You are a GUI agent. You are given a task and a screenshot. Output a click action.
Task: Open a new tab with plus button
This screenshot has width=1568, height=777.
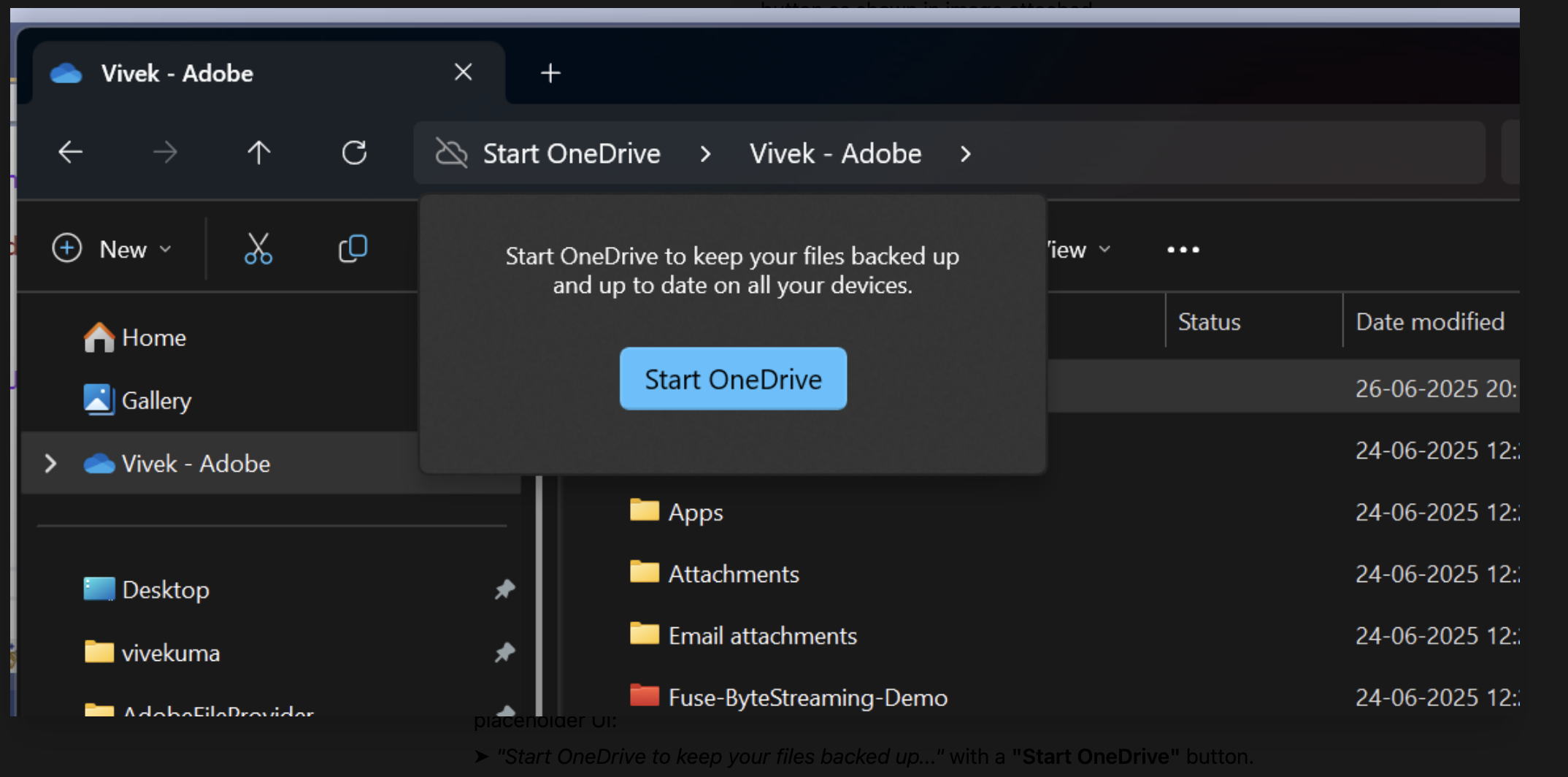[550, 73]
